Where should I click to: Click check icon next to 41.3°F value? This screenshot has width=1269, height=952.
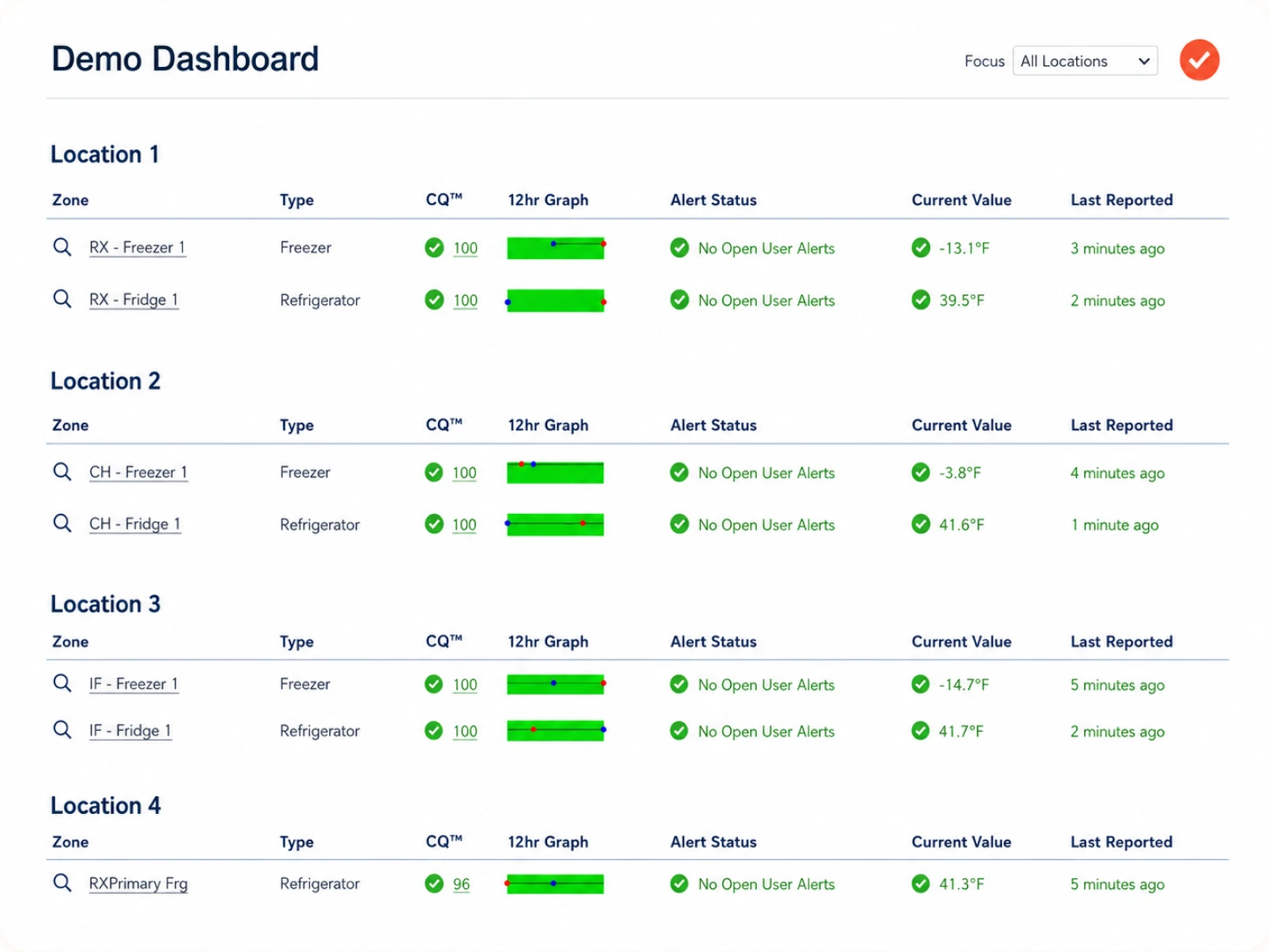[920, 883]
